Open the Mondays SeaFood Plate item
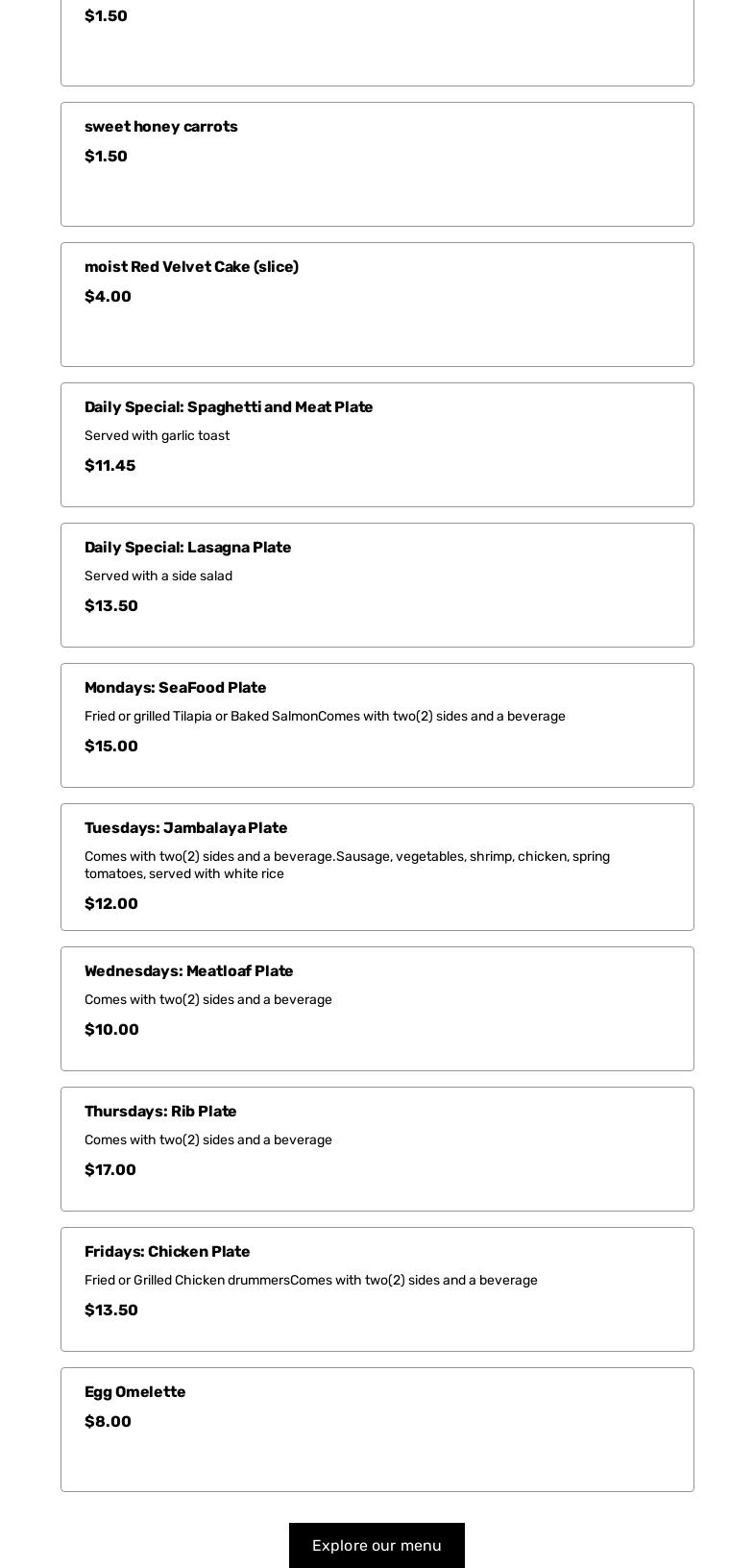Screen dimensions: 754x1568 (x=377, y=725)
